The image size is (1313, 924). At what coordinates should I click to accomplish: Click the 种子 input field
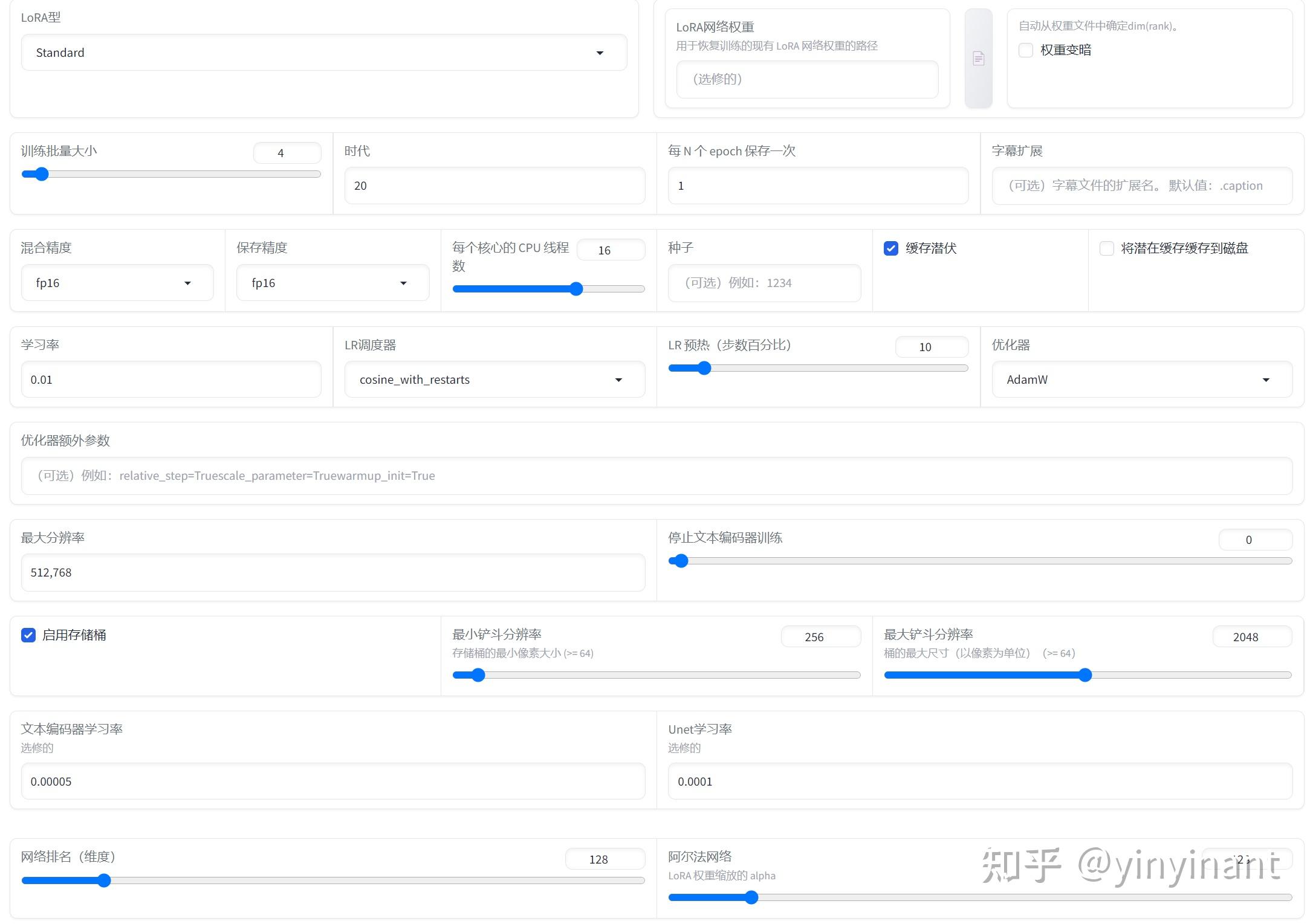tap(764, 283)
